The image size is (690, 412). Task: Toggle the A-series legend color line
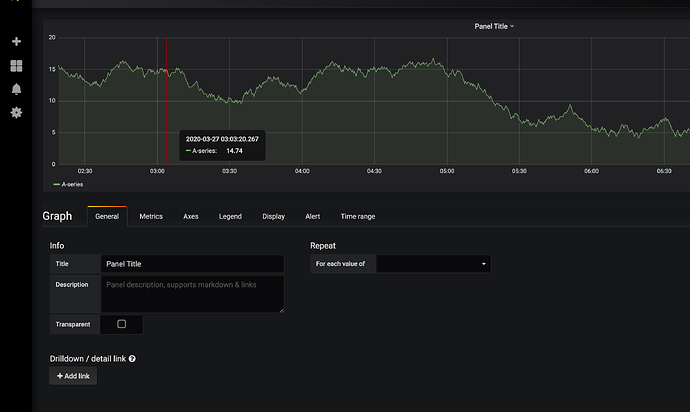pos(56,184)
